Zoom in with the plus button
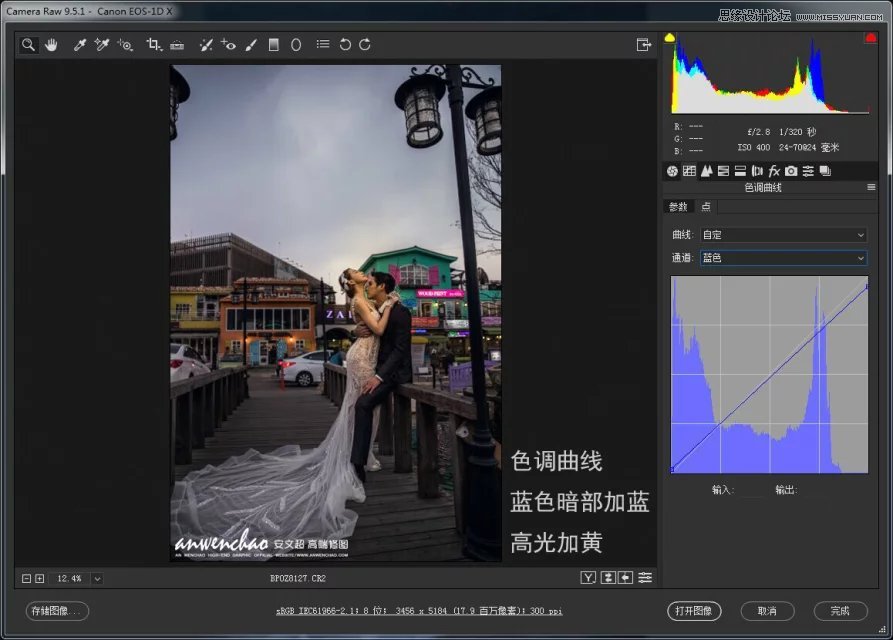Screen dimensions: 893x640 click(x=39, y=579)
